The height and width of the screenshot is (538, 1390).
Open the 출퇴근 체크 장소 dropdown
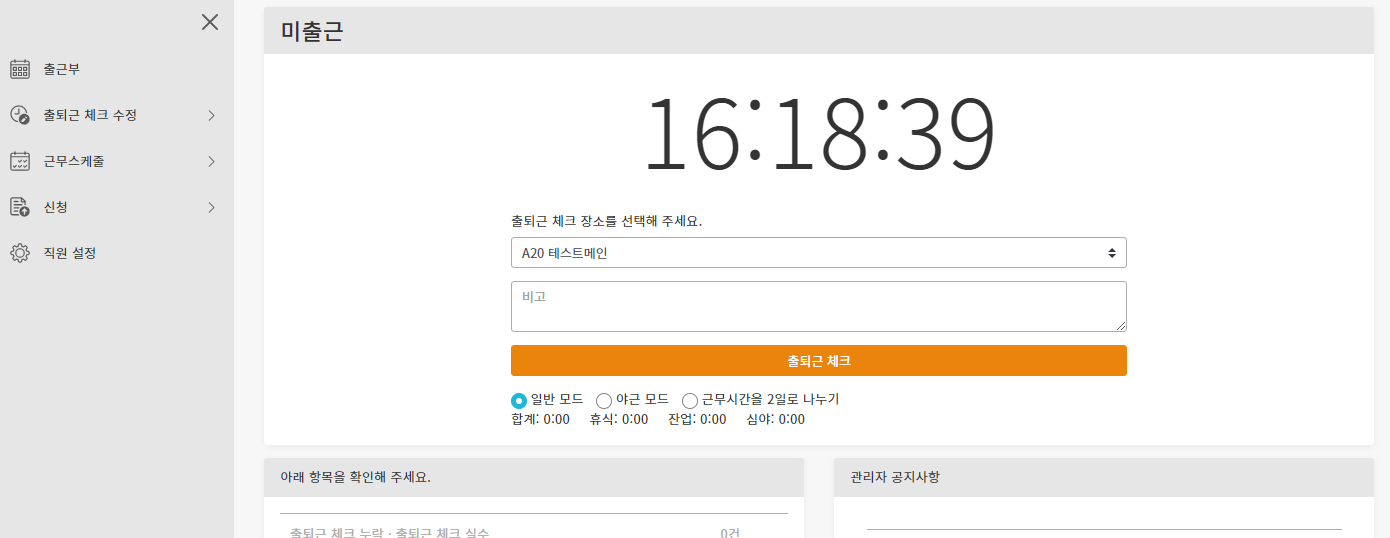click(818, 253)
